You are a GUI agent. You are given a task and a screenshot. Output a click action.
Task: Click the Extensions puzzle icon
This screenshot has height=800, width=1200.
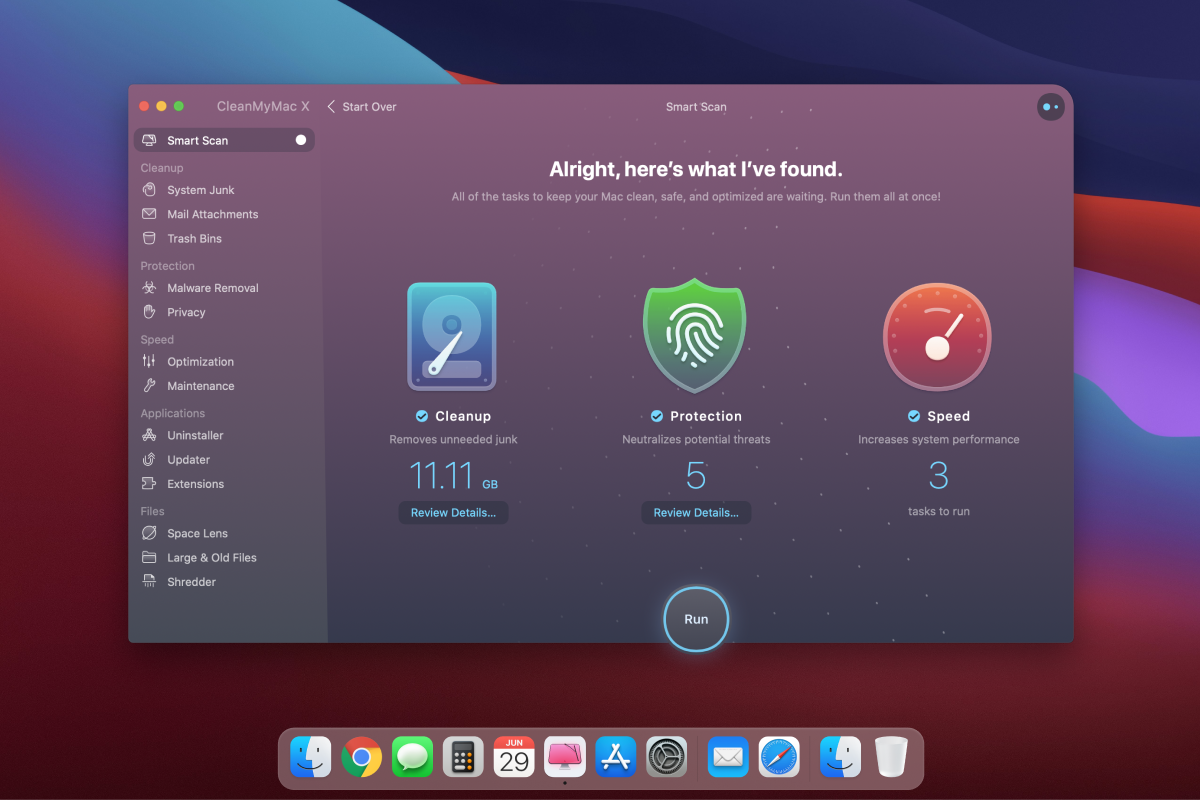tap(149, 484)
